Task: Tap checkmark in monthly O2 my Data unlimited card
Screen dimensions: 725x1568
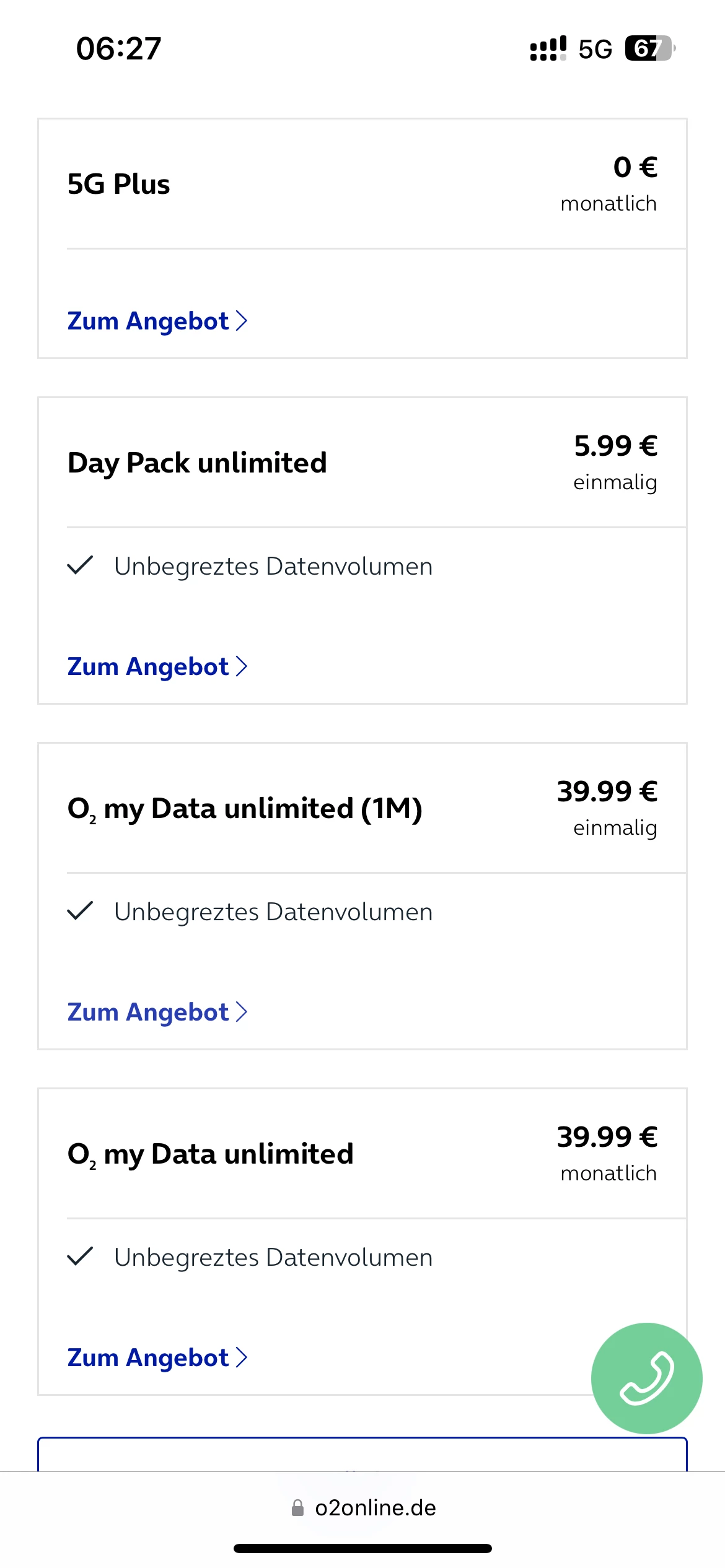Action: tap(80, 1257)
